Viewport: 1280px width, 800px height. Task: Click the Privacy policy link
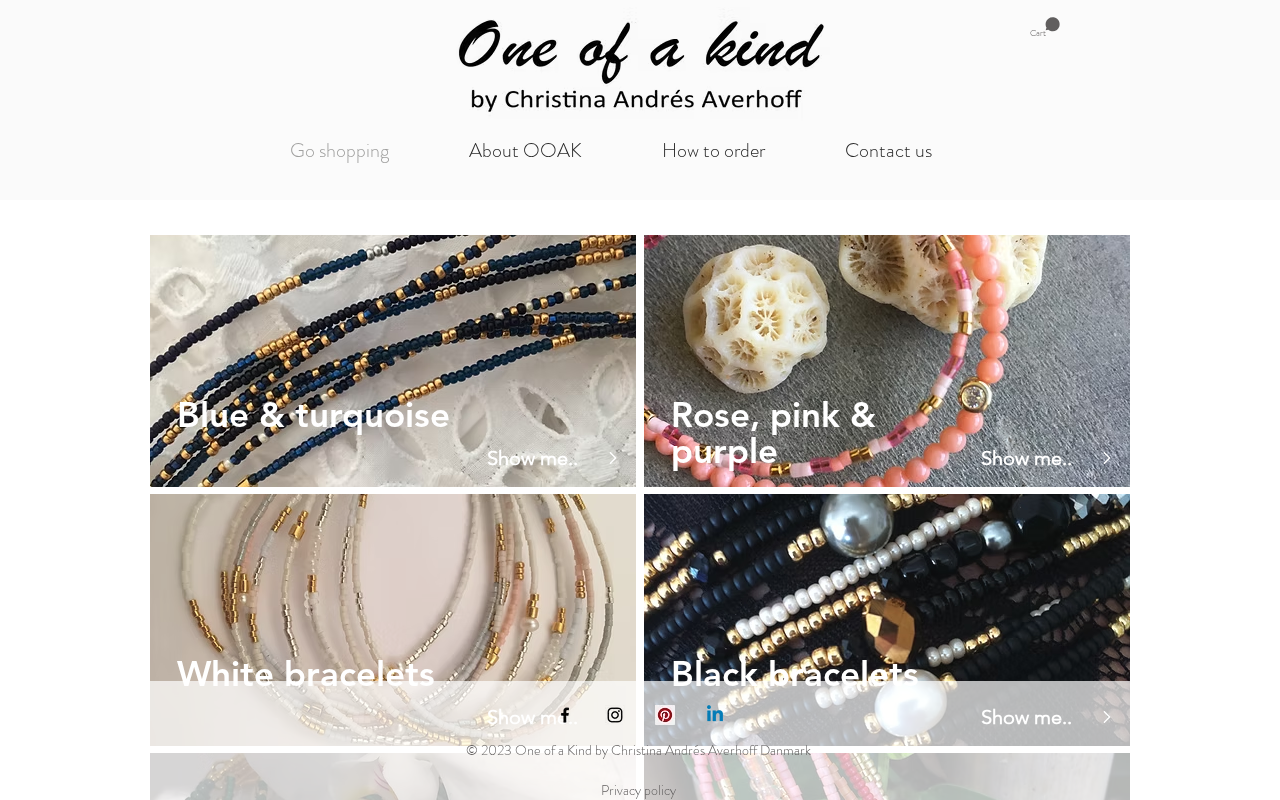pyautogui.click(x=638, y=790)
